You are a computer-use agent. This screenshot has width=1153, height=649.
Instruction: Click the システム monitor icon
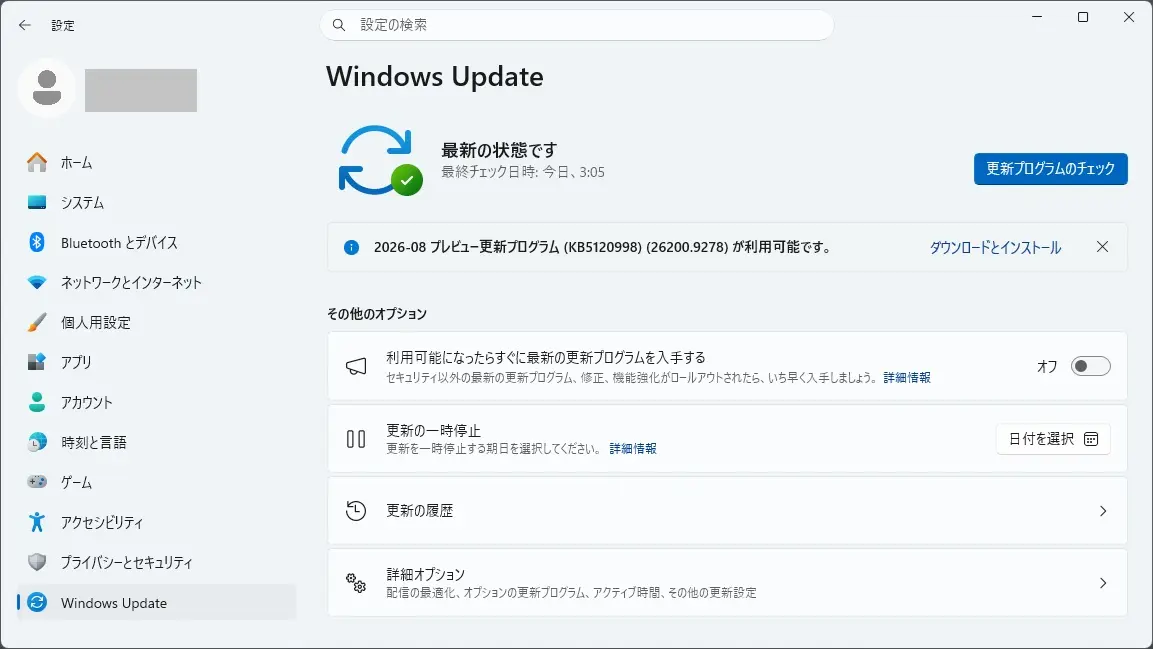pos(37,202)
